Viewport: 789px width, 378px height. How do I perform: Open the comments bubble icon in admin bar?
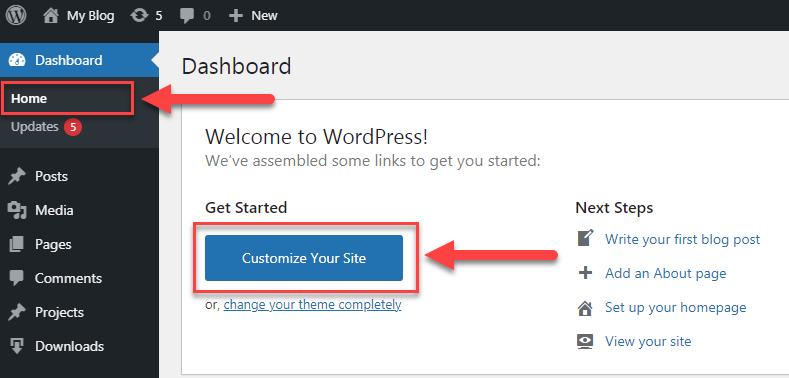point(187,16)
